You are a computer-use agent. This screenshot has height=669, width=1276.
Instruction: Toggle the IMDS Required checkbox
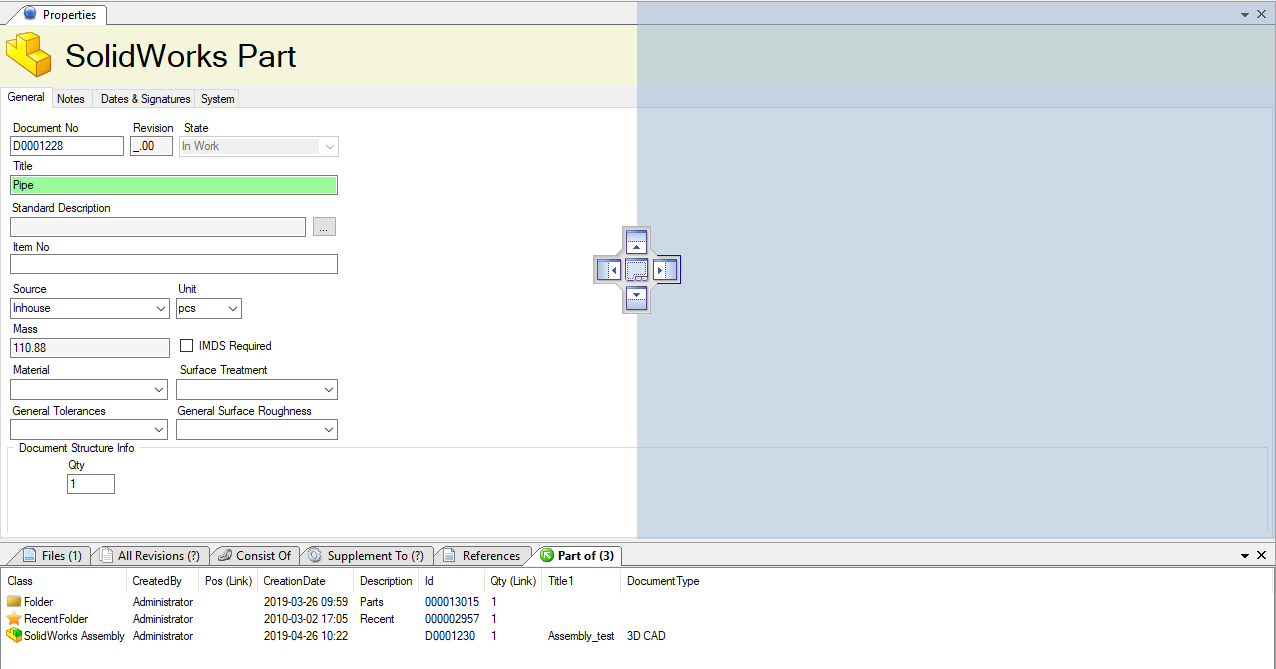tap(187, 346)
